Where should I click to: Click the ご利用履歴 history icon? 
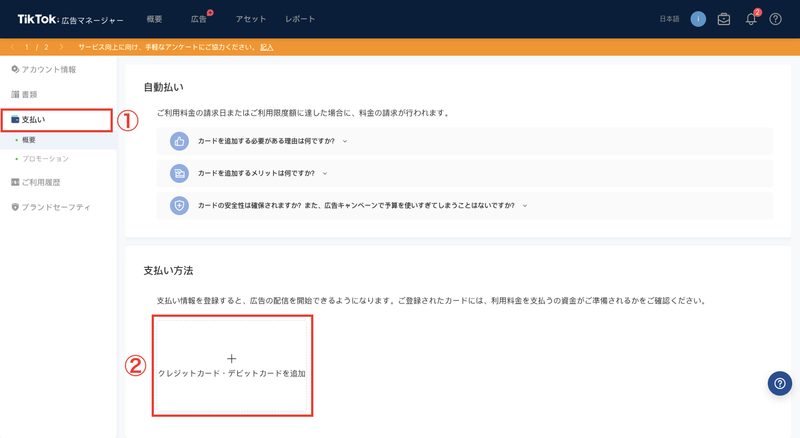15,182
